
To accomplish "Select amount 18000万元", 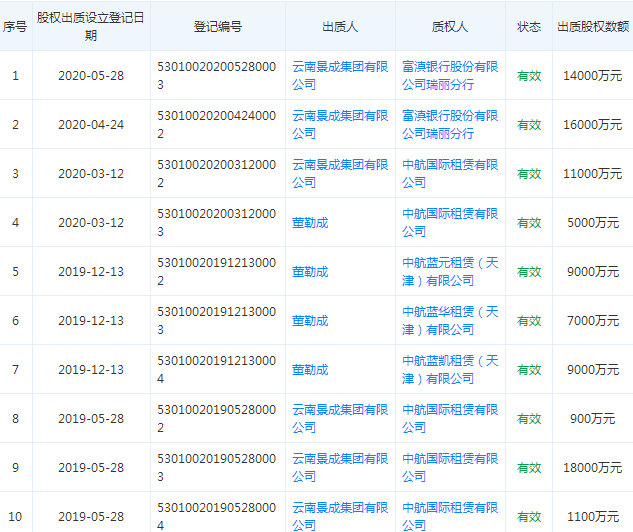I will click(592, 467).
